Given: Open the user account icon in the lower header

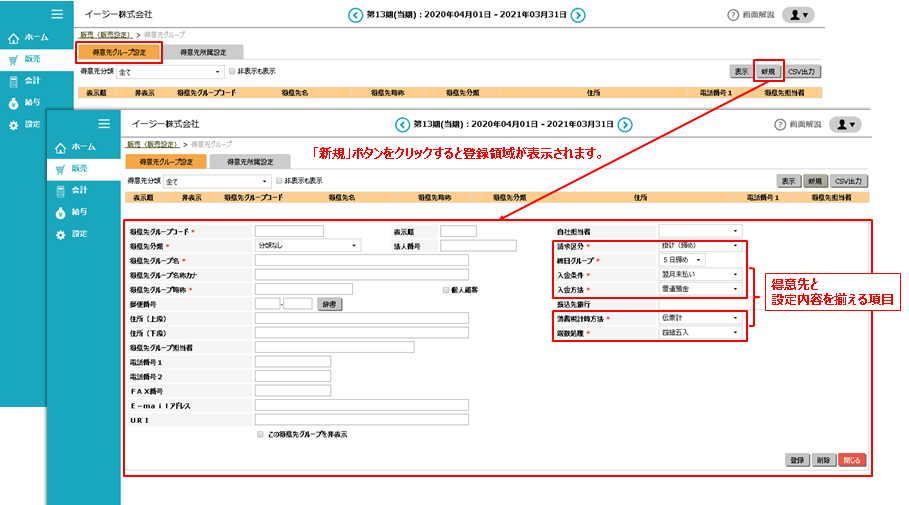Looking at the screenshot, I should (847, 125).
